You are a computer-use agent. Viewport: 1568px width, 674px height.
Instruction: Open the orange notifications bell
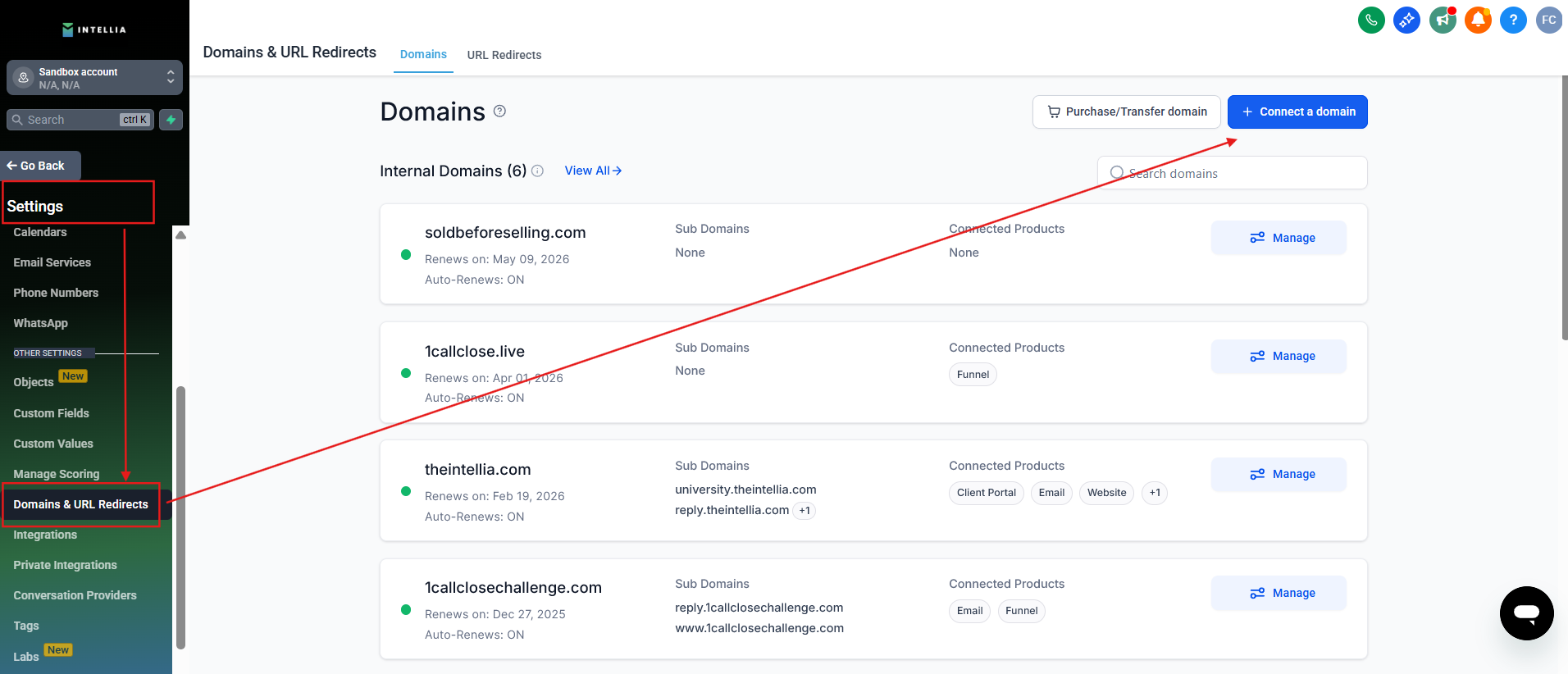pos(1478,20)
